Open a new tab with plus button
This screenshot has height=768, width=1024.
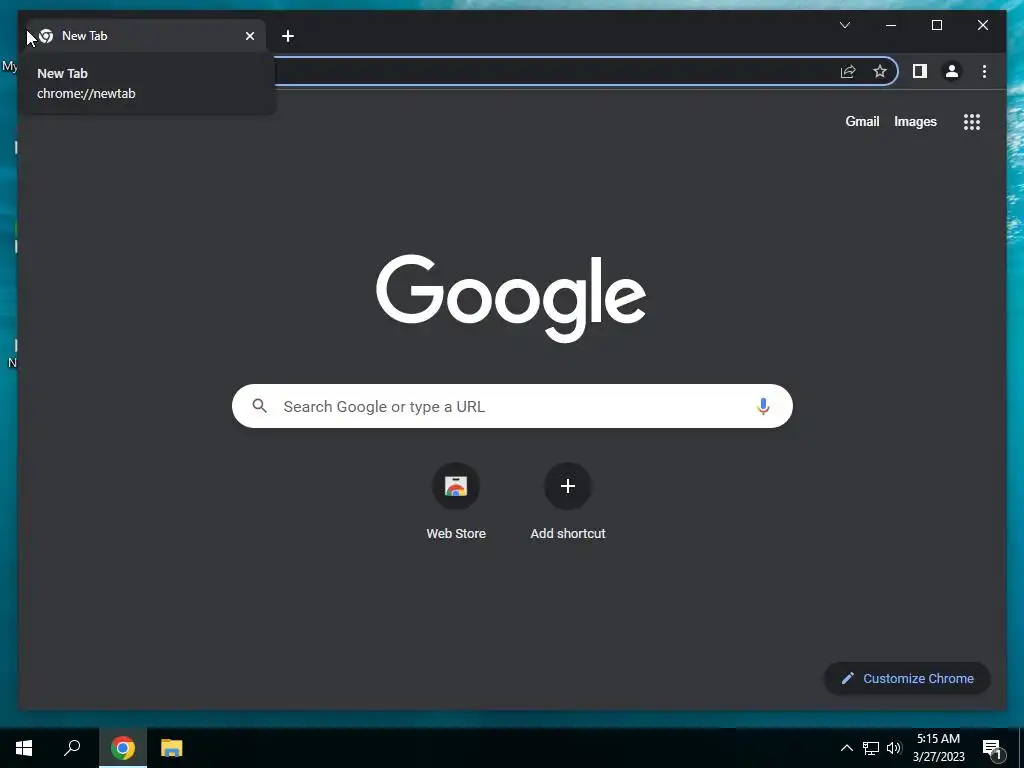[x=288, y=36]
